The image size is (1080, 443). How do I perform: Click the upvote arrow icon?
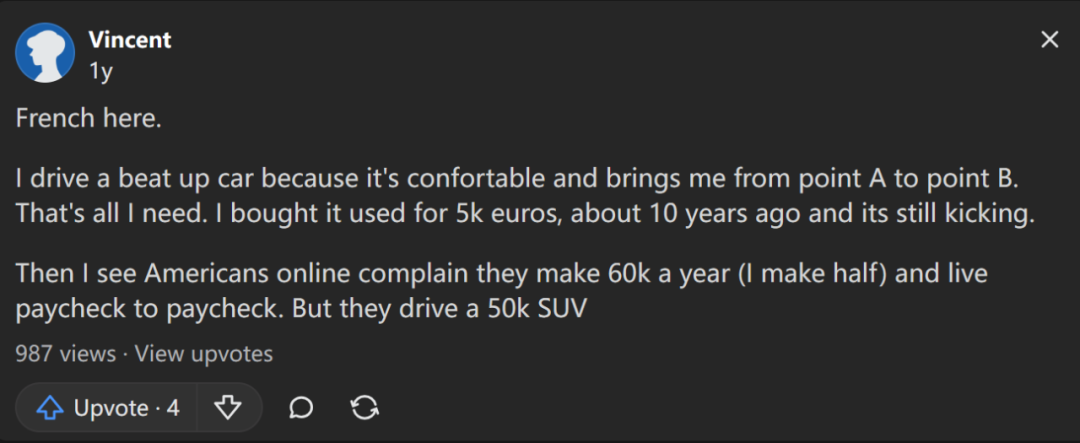(50, 409)
